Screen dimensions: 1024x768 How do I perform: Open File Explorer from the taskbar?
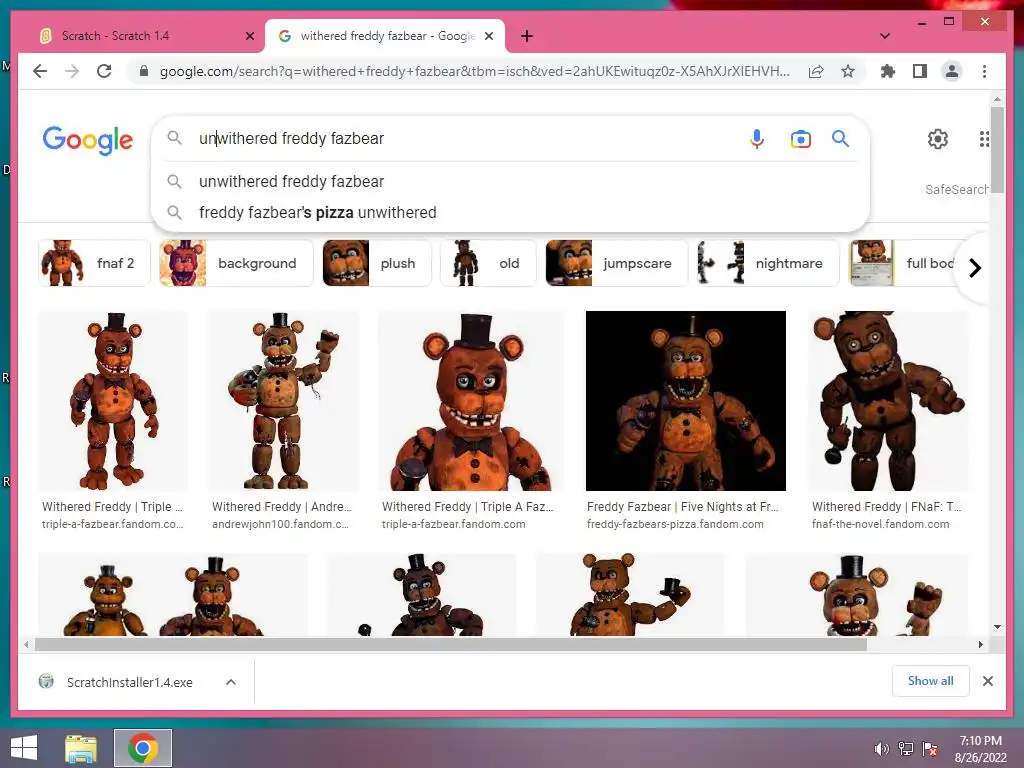(80, 748)
